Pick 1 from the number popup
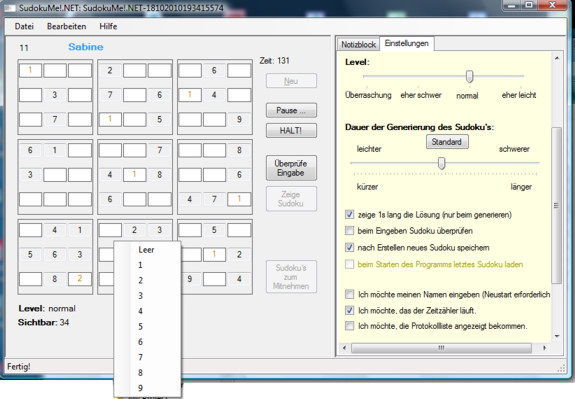The height and width of the screenshot is (399, 575). [140, 265]
